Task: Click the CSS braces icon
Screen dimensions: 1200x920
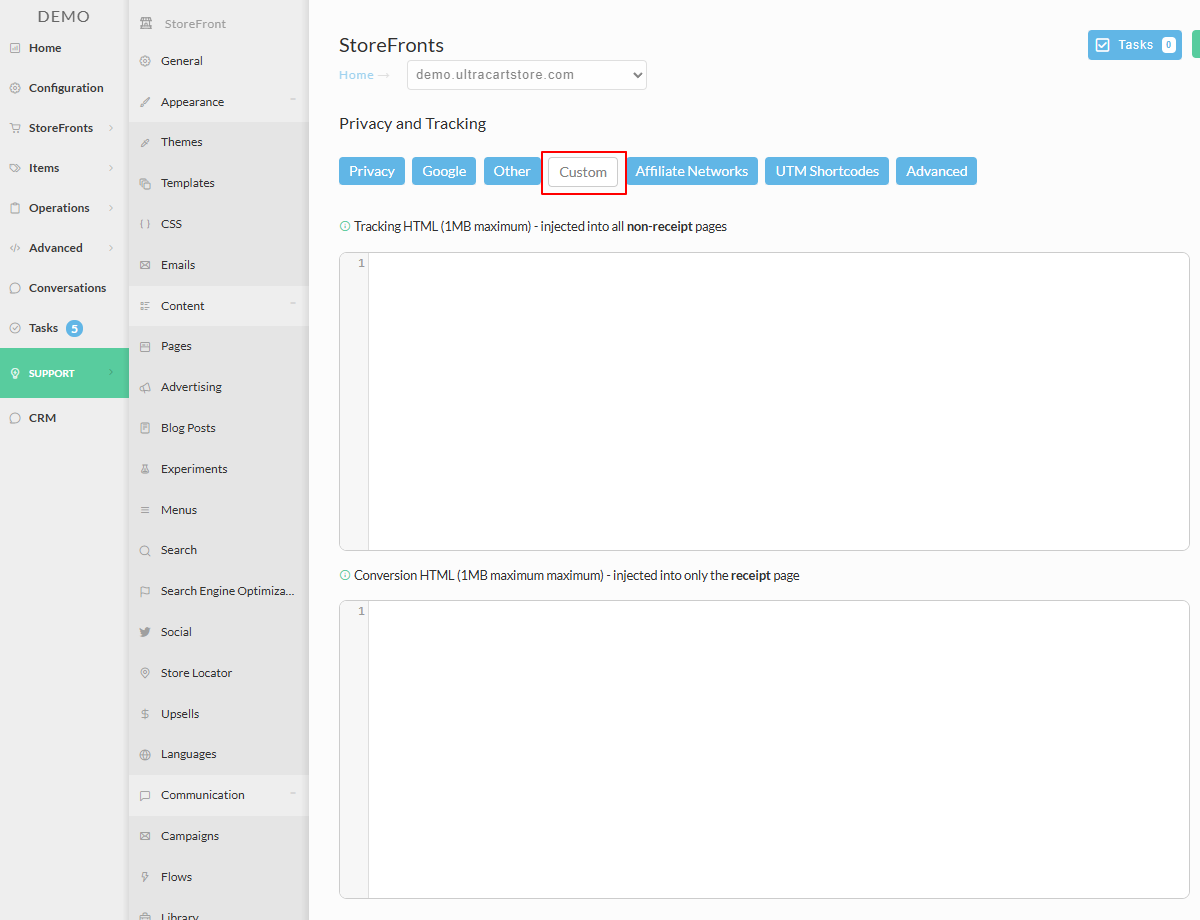Action: point(145,224)
